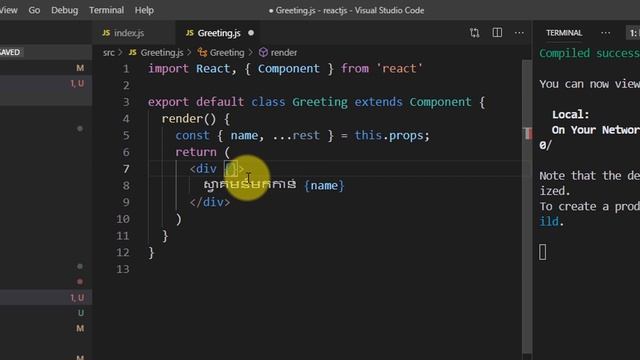Click the JS icon on Greeting.js tab

[x=190, y=33]
